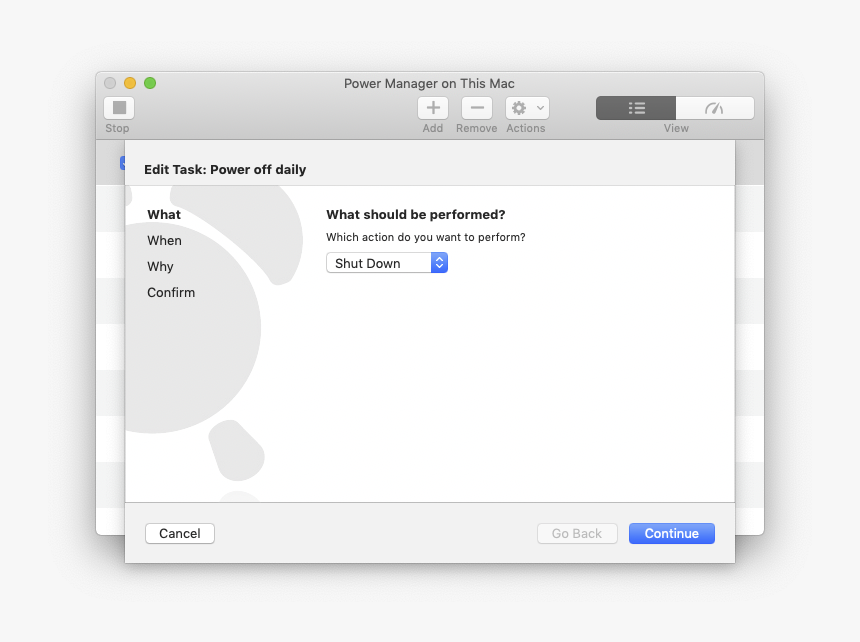
Task: Switch to the list view icon
Action: point(636,108)
